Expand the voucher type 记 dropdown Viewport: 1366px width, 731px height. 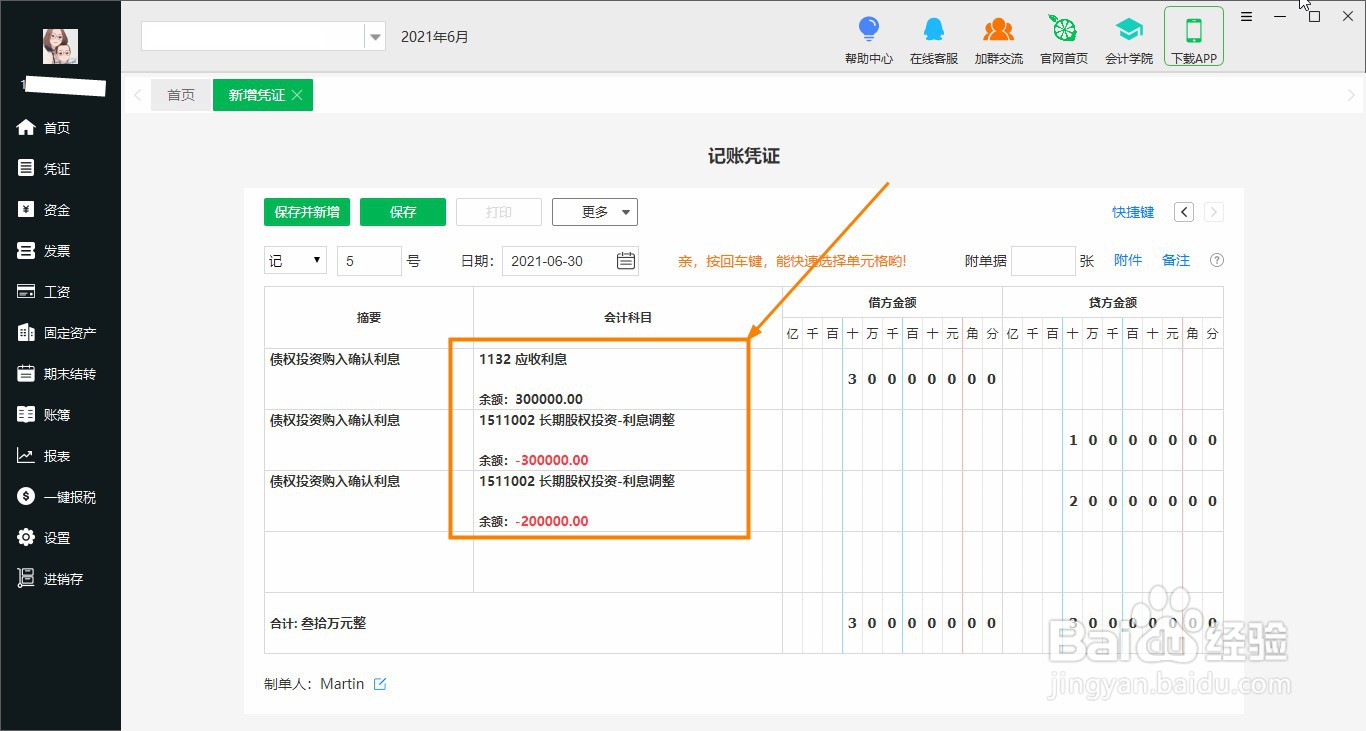coord(294,260)
